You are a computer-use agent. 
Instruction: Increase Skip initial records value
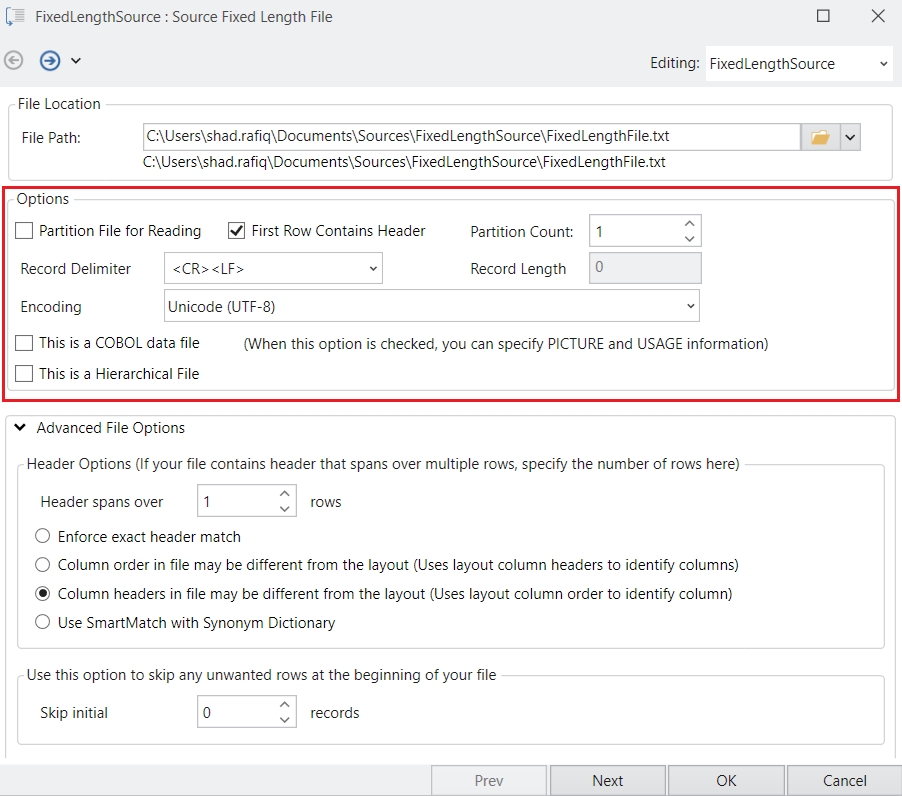(x=285, y=706)
